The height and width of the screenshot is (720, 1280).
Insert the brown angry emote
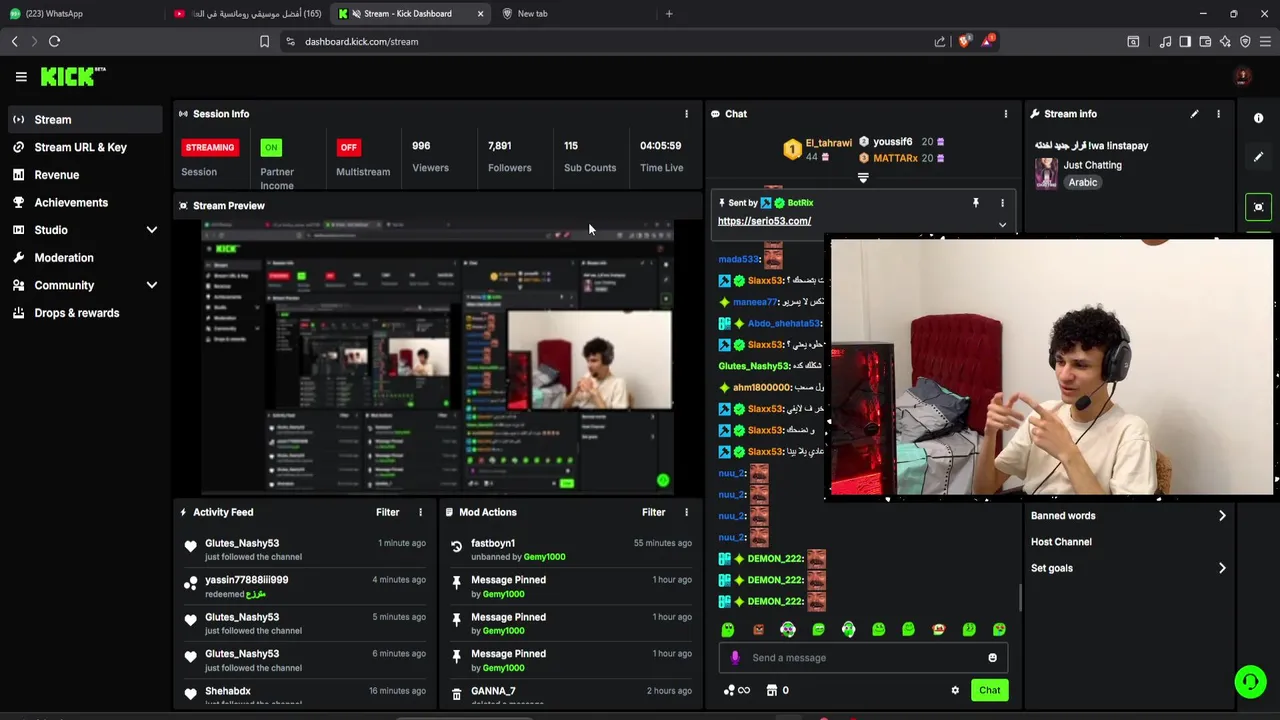click(x=758, y=629)
